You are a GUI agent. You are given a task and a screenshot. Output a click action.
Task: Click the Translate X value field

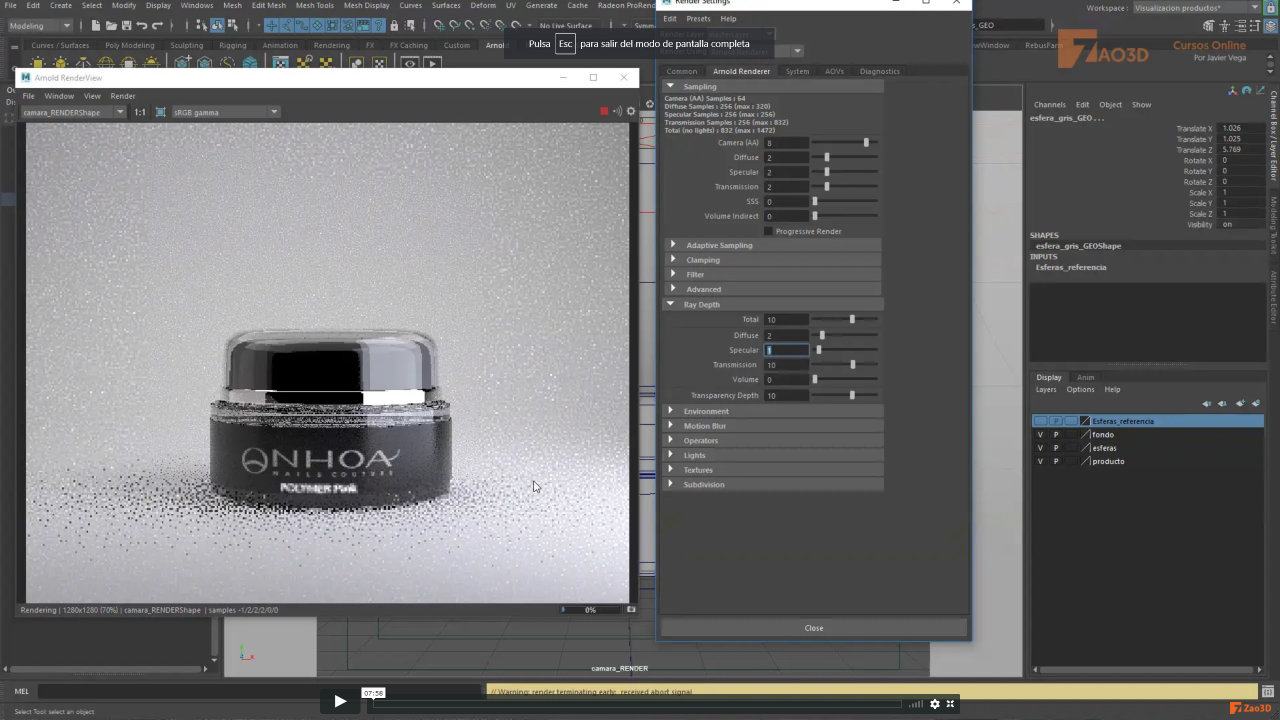(x=1239, y=129)
